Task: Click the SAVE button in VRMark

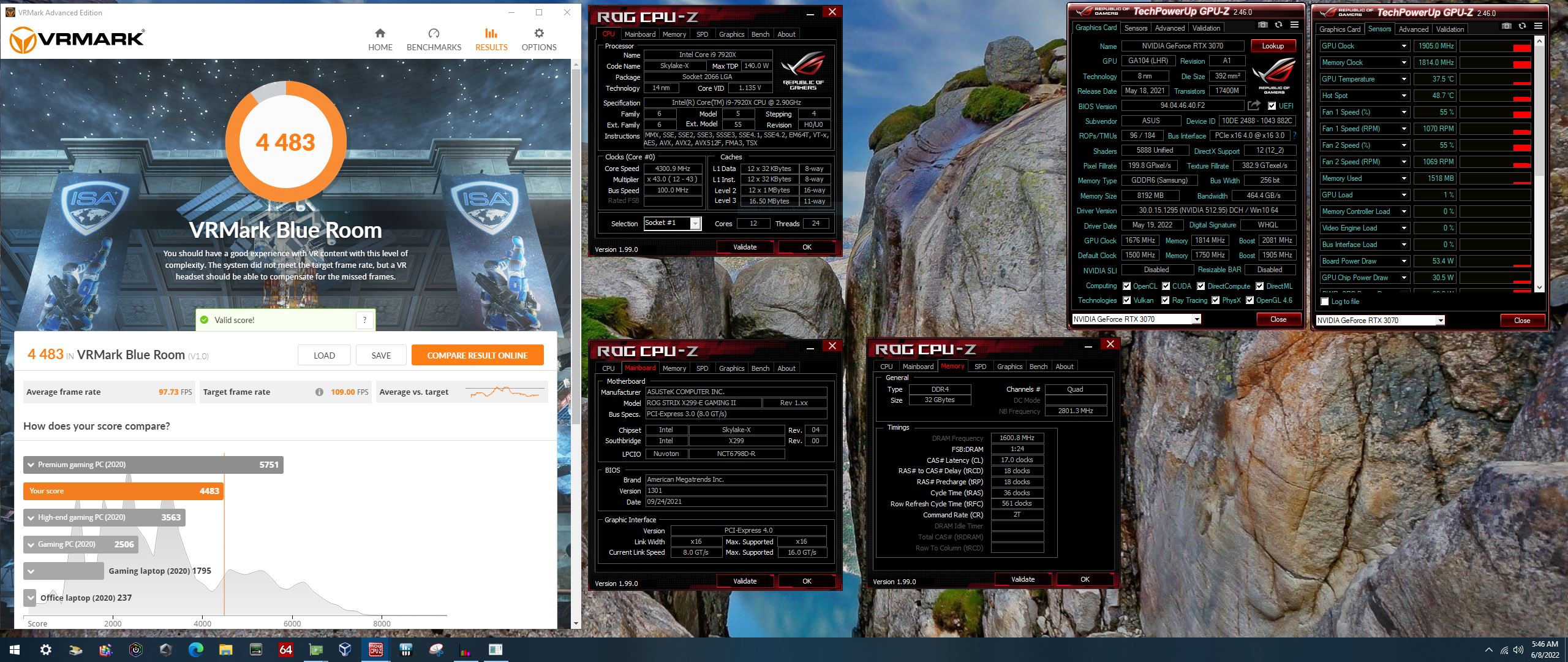Action: (381, 355)
